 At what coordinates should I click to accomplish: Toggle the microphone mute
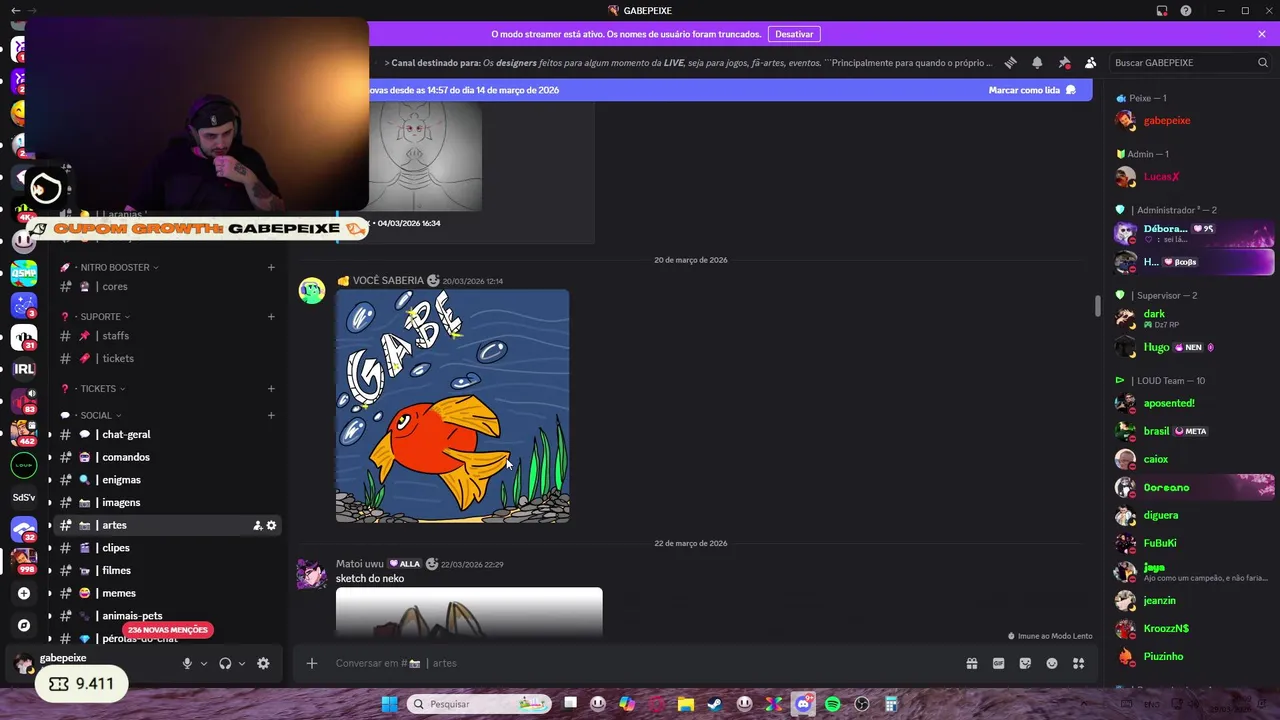pos(187,663)
